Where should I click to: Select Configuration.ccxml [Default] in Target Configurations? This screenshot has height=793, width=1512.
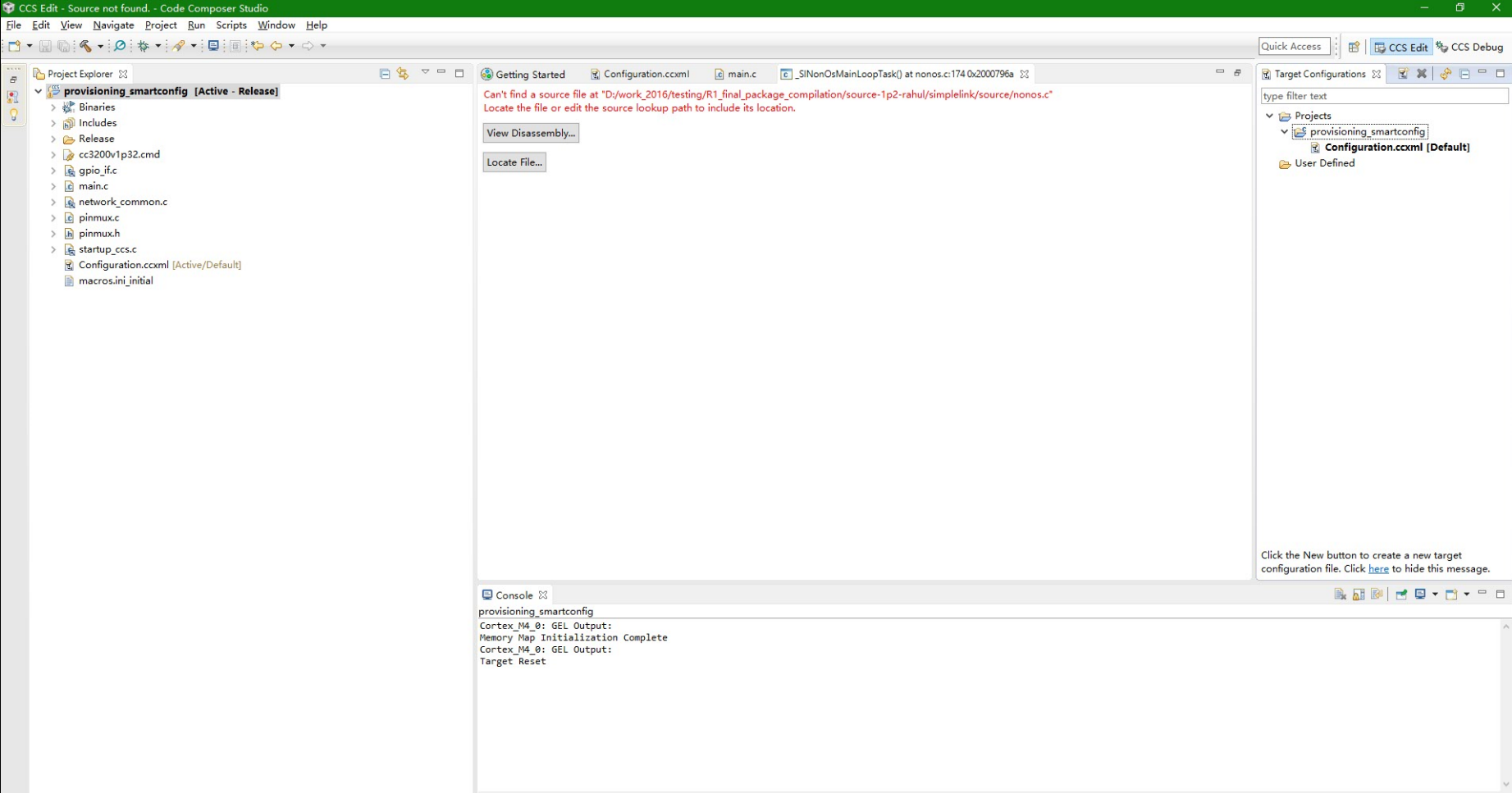[x=1396, y=148]
